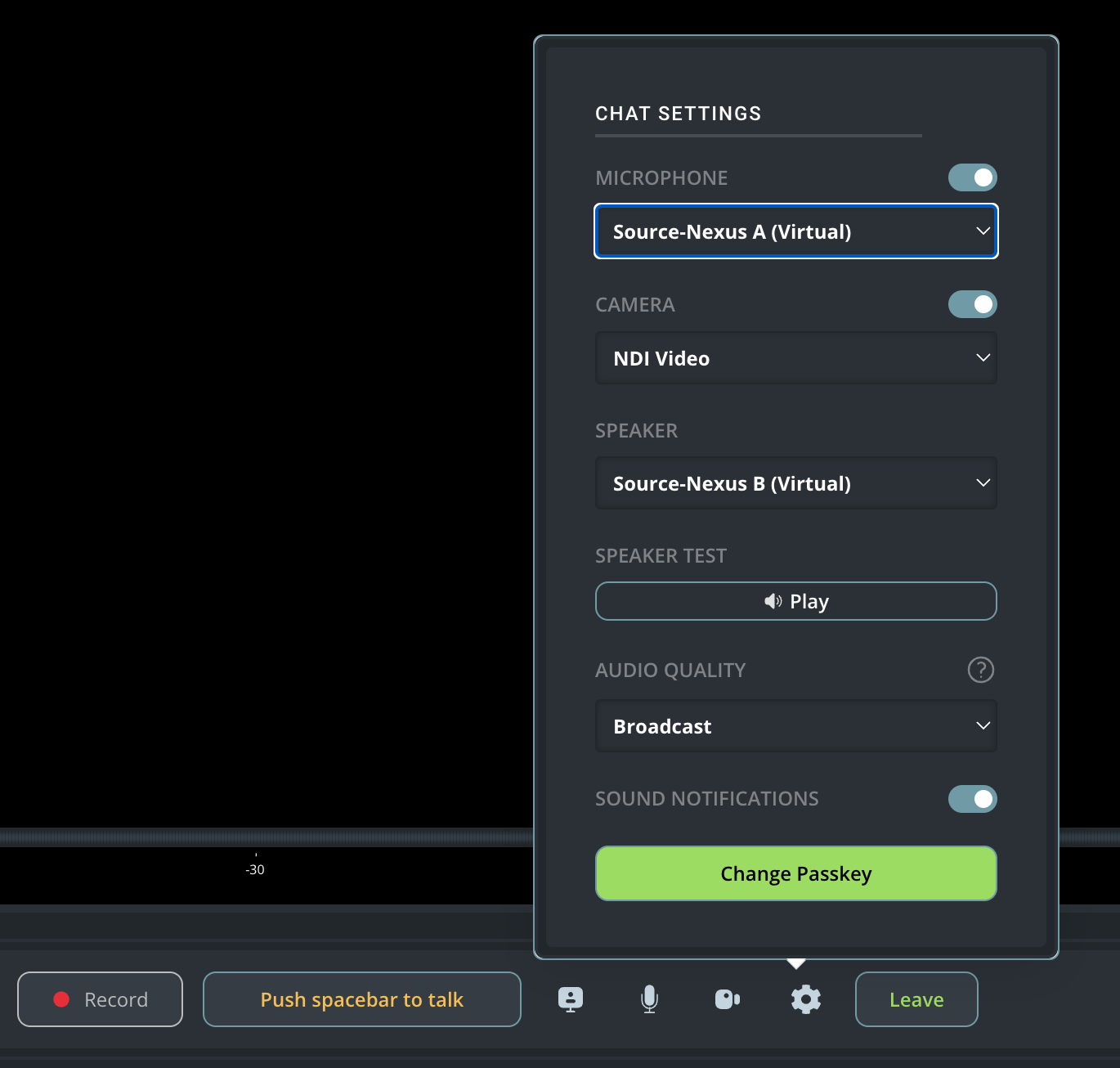This screenshot has height=1068, width=1120.
Task: Click the video camera icon in bottom toolbar
Action: coord(727,999)
